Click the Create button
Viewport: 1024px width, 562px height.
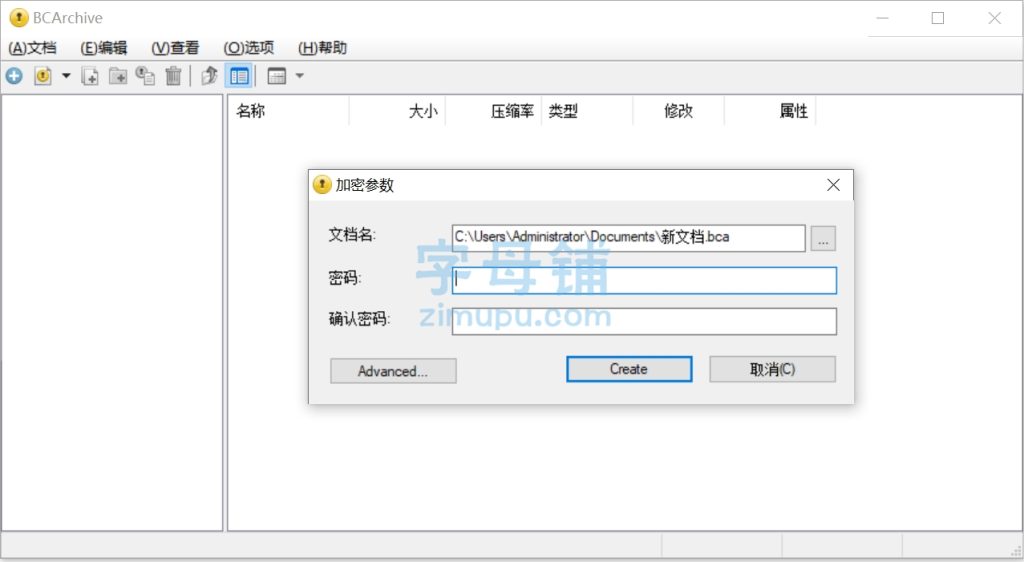coord(629,369)
